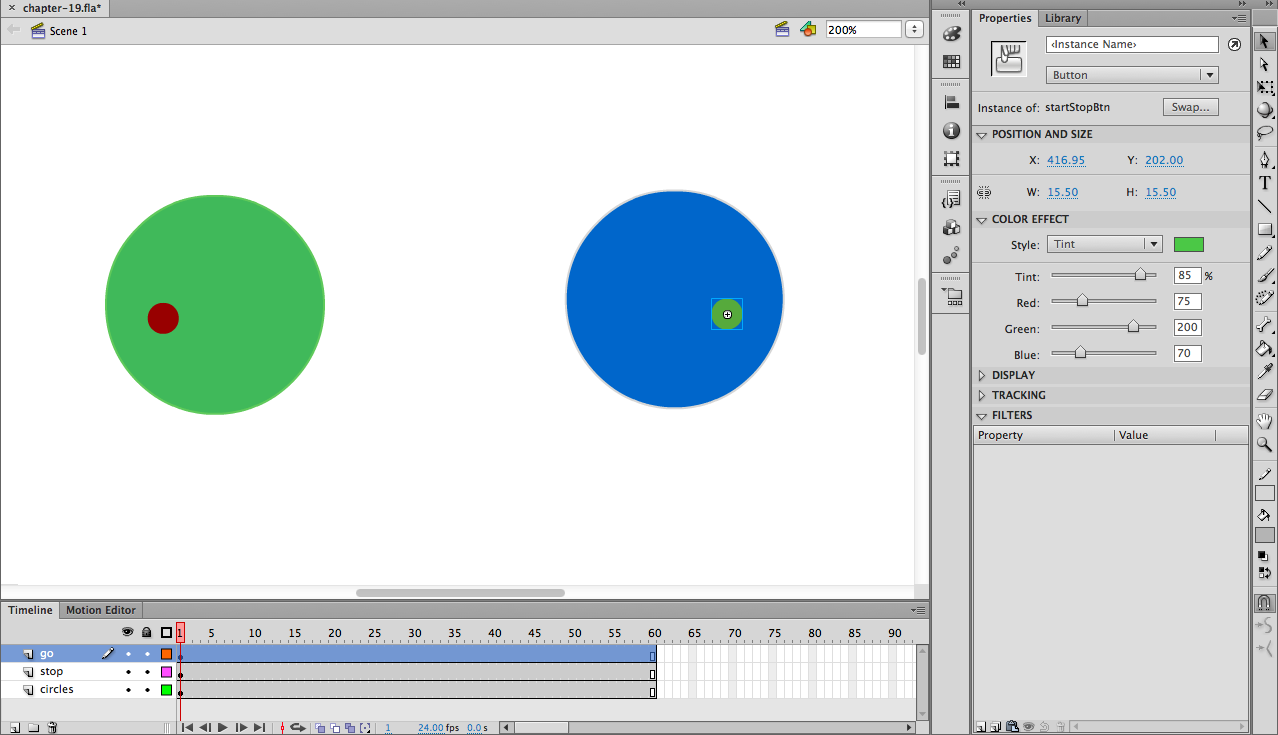Click the Swap... button
Viewport: 1278px width, 735px height.
[x=1190, y=107]
